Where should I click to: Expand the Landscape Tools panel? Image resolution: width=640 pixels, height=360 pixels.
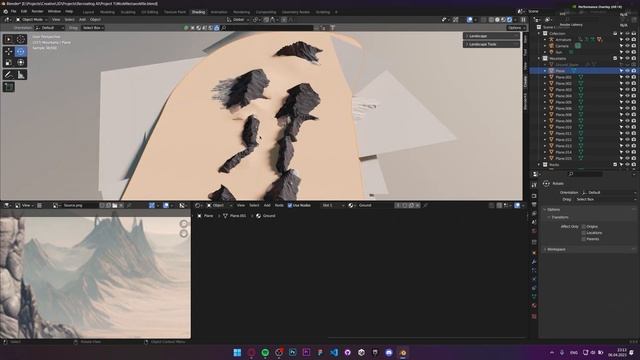[x=491, y=44]
